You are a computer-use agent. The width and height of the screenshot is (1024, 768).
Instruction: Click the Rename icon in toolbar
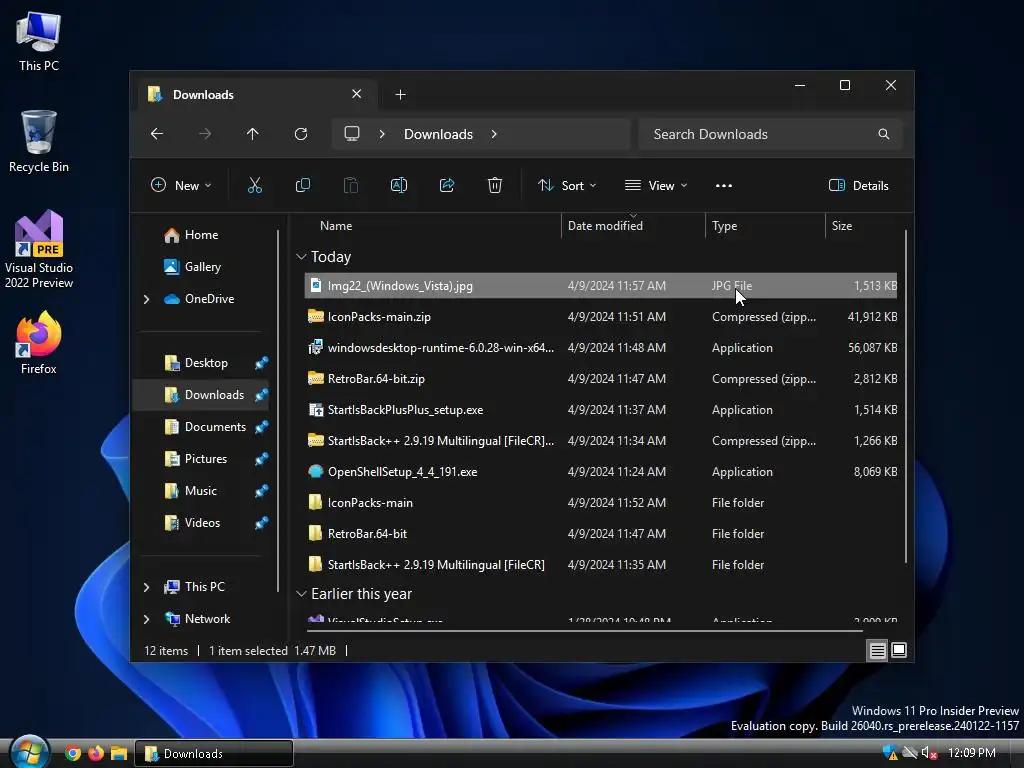(x=398, y=185)
